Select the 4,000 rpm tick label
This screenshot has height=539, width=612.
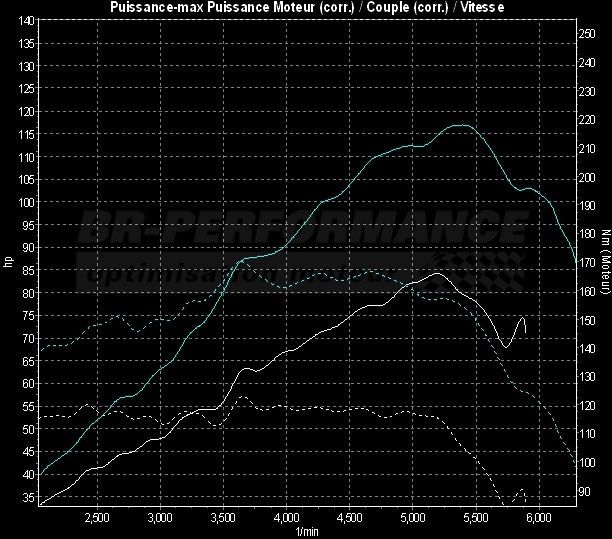click(287, 518)
